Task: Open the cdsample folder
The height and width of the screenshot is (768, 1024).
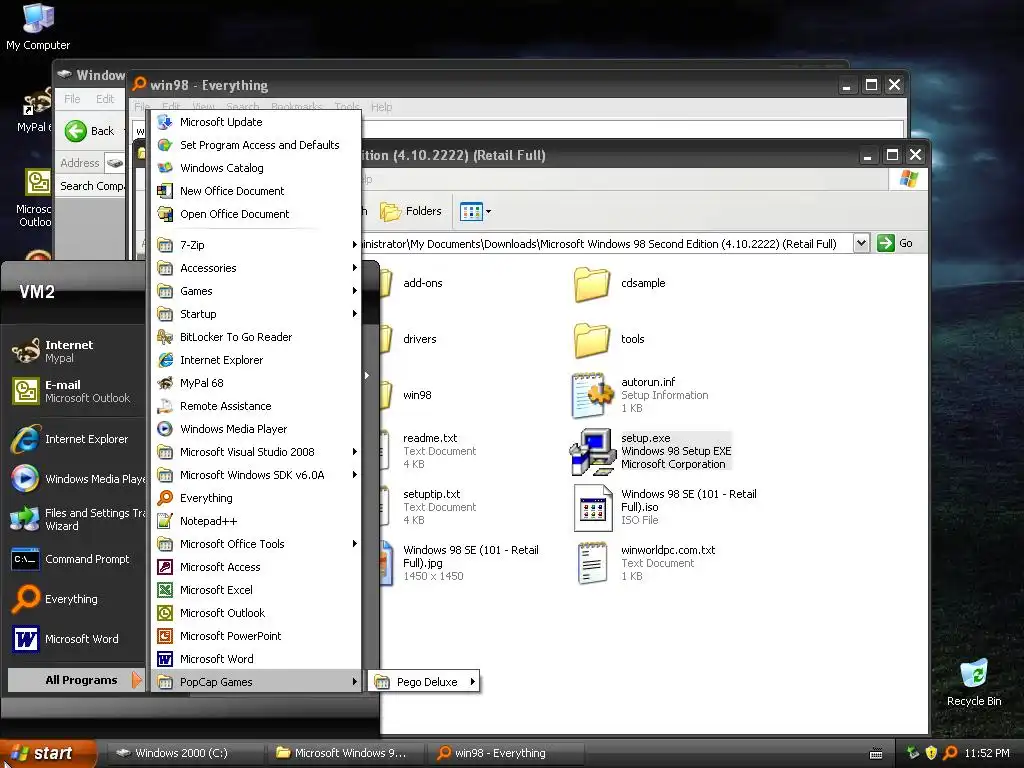Action: [x=620, y=283]
